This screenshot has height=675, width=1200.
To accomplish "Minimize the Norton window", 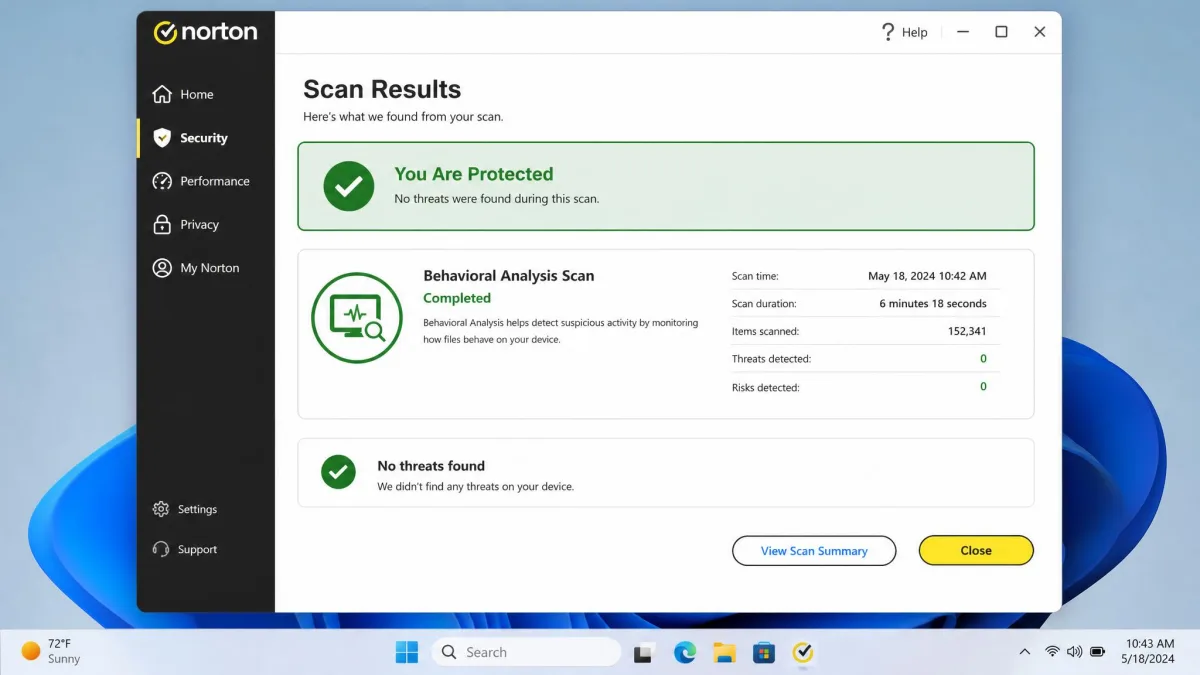I will pyautogui.click(x=963, y=32).
